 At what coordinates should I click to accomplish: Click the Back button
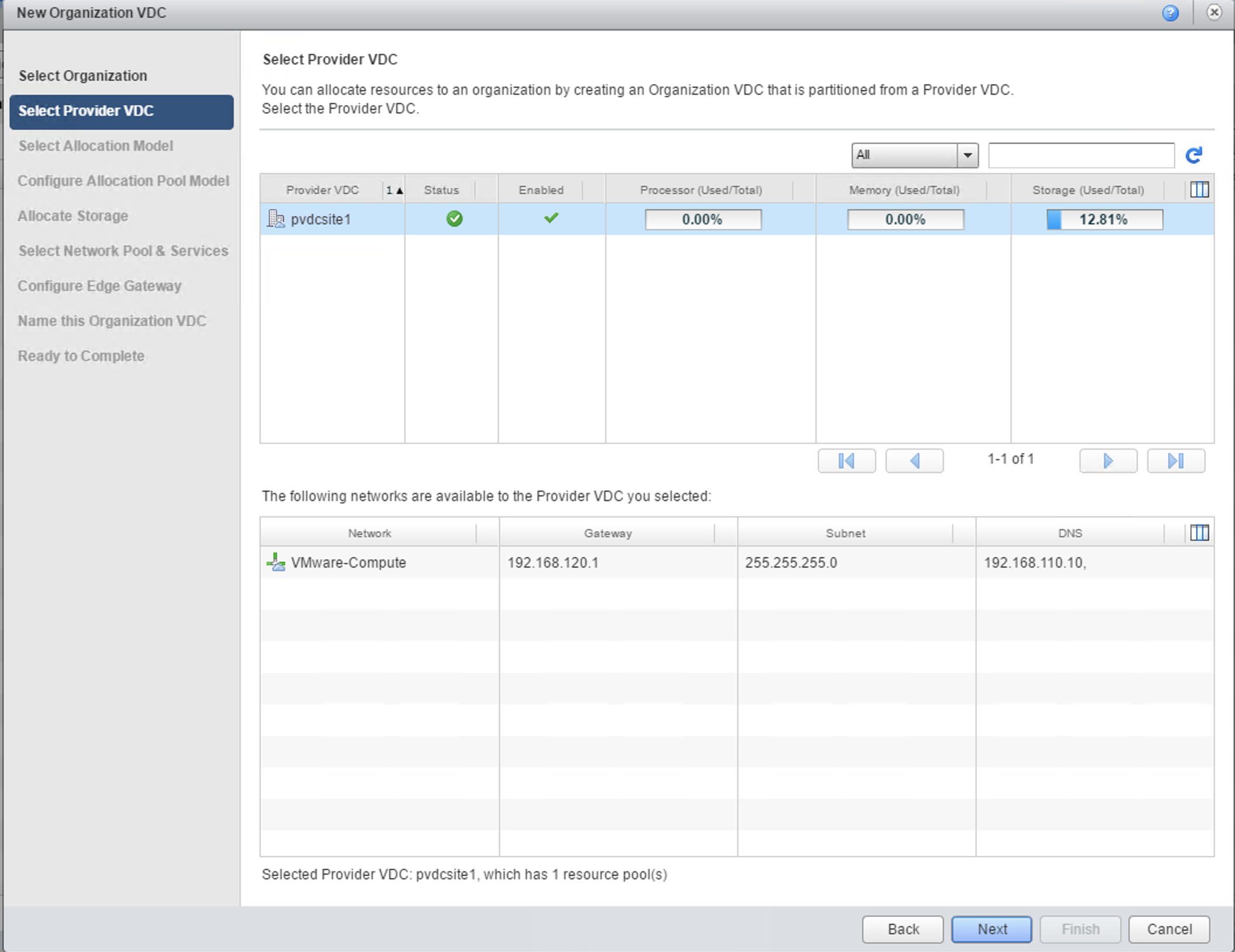(x=903, y=929)
